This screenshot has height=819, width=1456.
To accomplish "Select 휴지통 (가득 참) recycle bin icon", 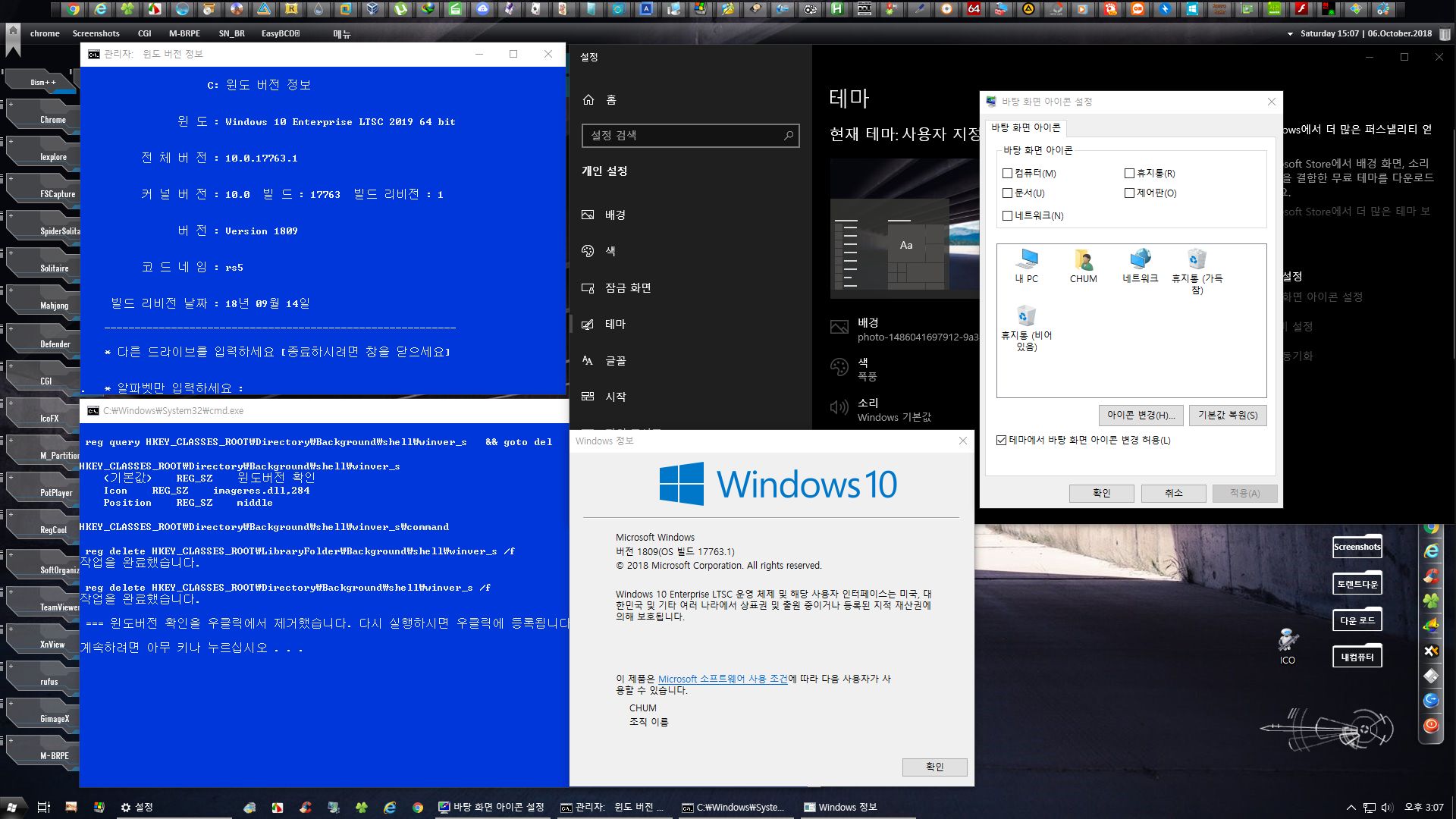I will 1197,271.
